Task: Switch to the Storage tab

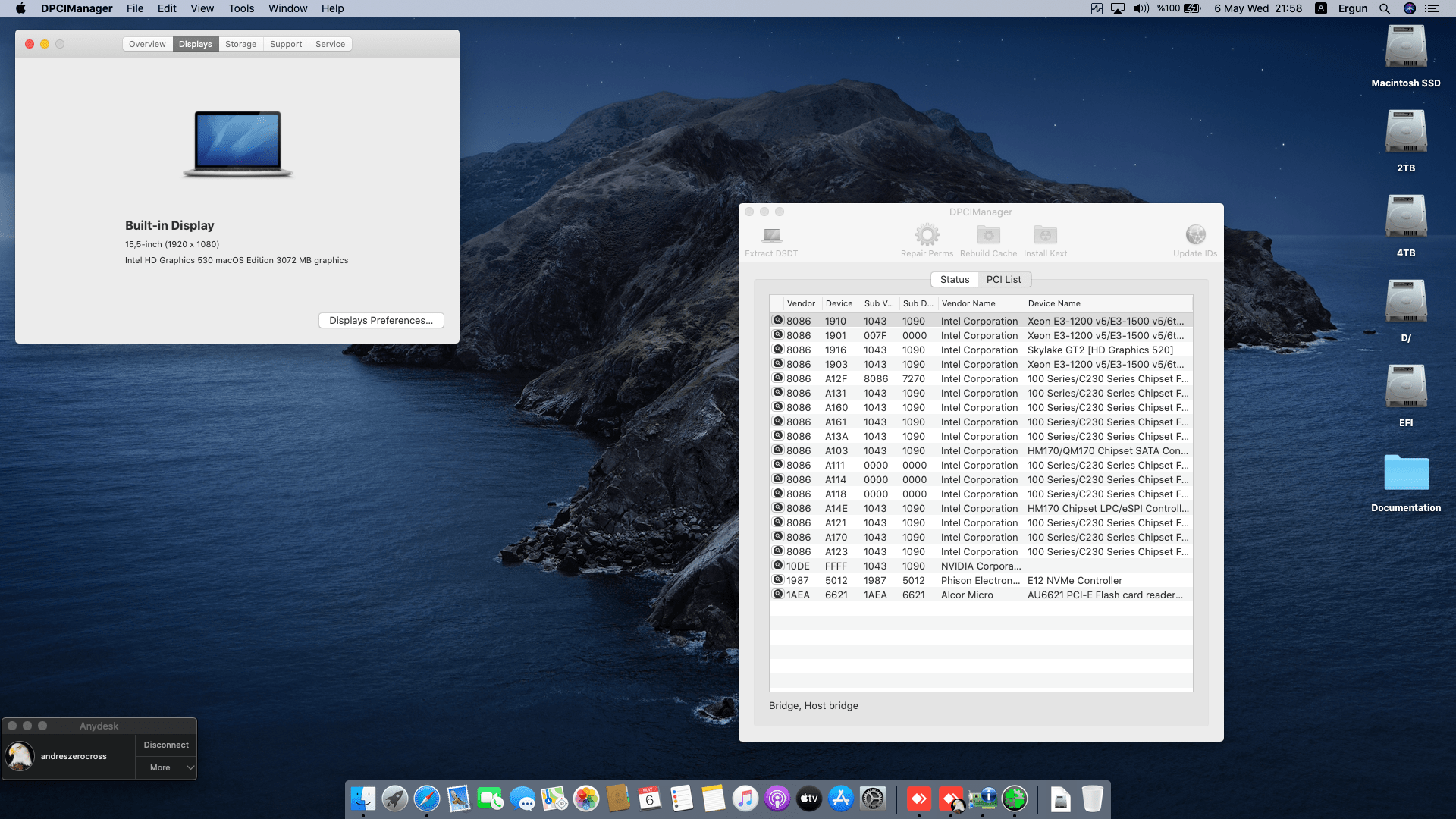Action: [240, 44]
